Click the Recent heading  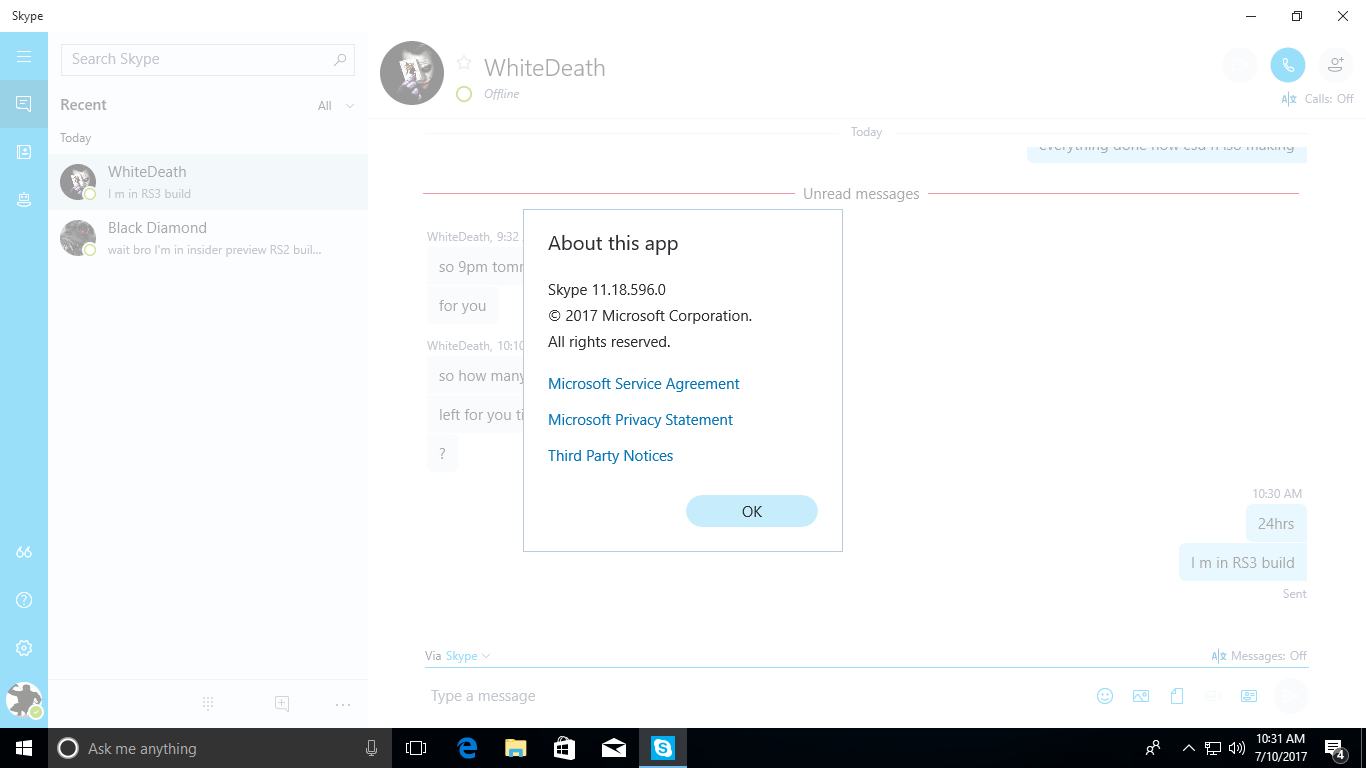(83, 105)
